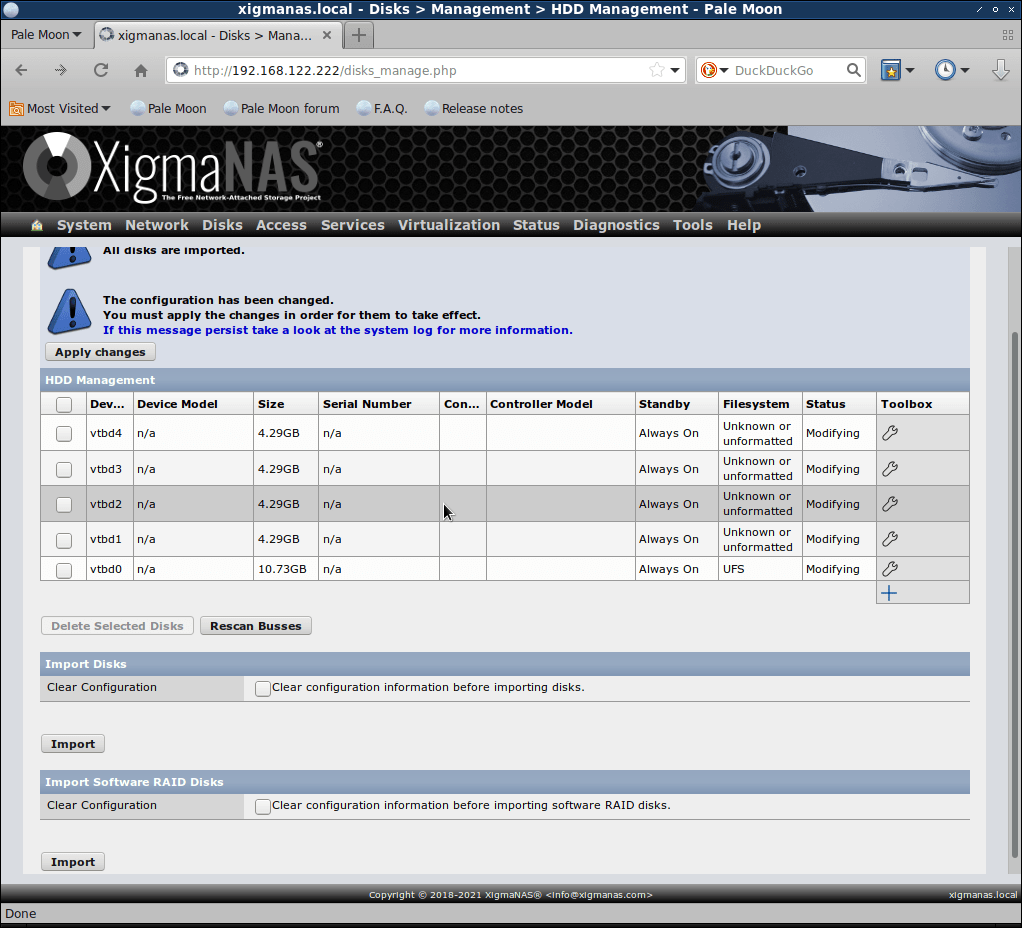Open the downloads arrow button
This screenshot has width=1022, height=928.
[x=1000, y=70]
